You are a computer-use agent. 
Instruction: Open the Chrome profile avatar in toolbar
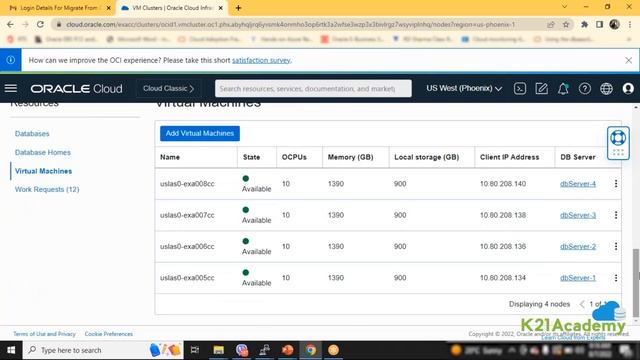[614, 24]
